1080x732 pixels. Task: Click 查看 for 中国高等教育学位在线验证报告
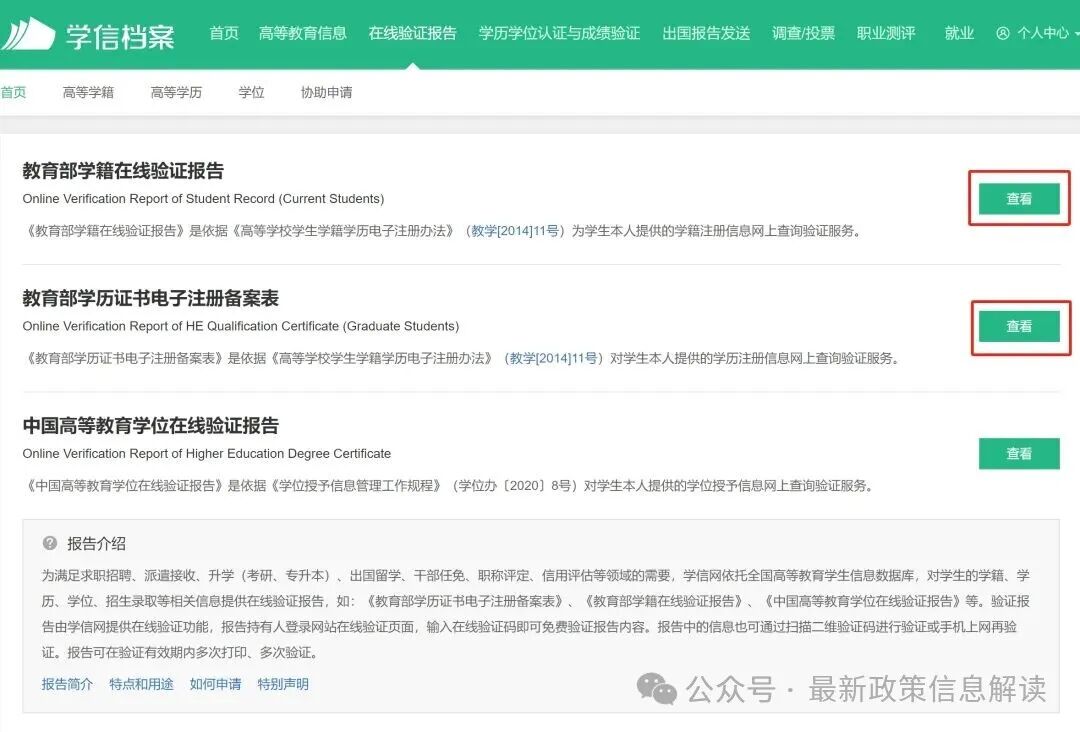click(1018, 453)
